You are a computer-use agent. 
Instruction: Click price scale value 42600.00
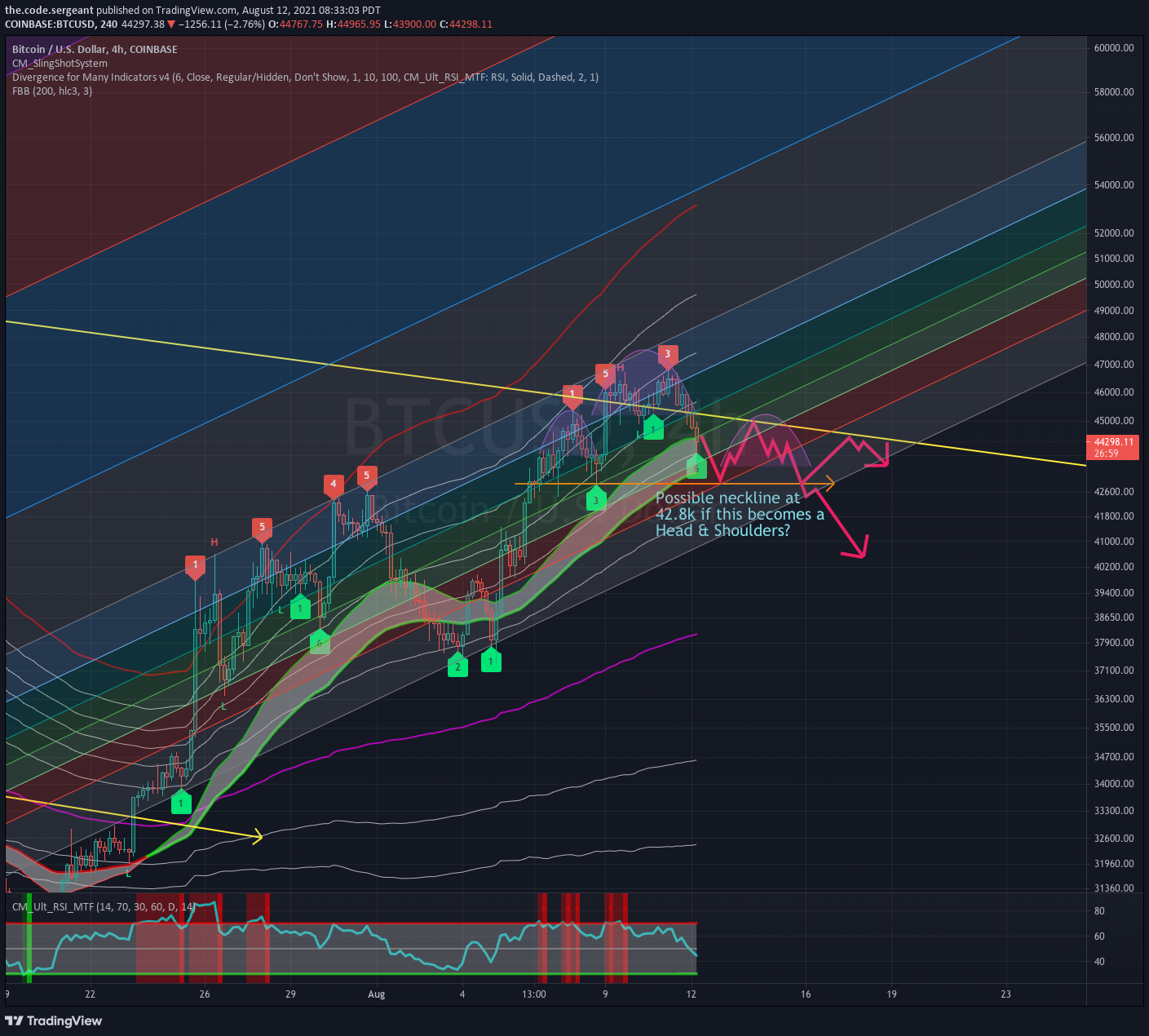tap(1114, 491)
